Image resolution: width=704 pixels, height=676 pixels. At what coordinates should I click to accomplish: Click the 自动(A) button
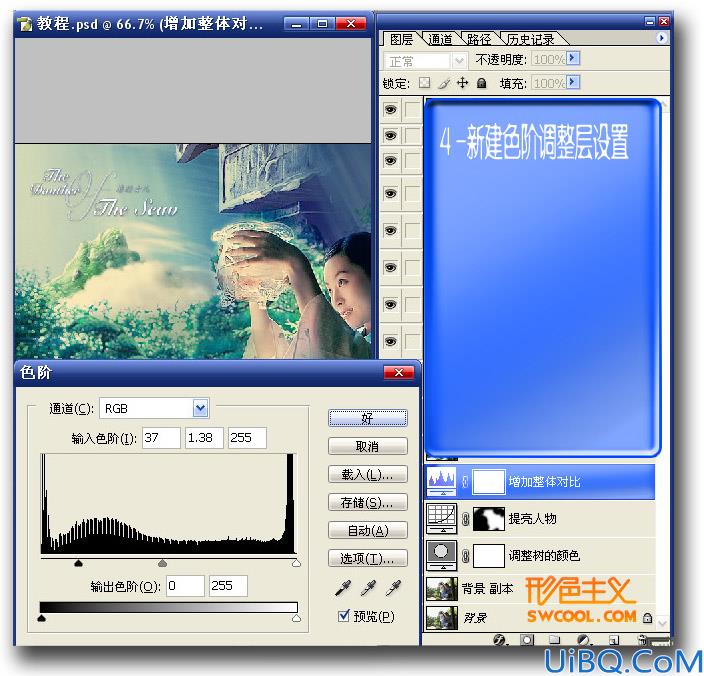tap(367, 530)
